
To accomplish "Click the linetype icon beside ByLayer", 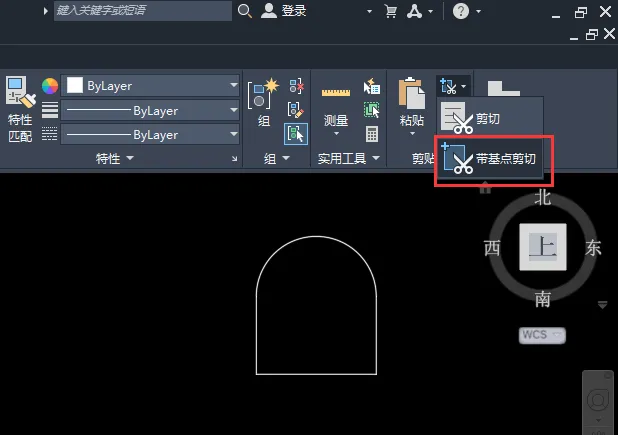I will [50, 134].
